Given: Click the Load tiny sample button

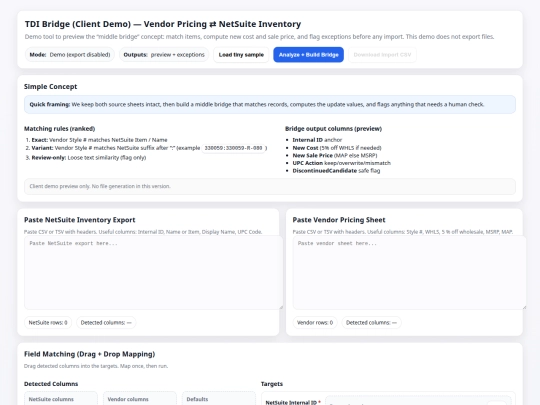Looking at the screenshot, I should [241, 55].
